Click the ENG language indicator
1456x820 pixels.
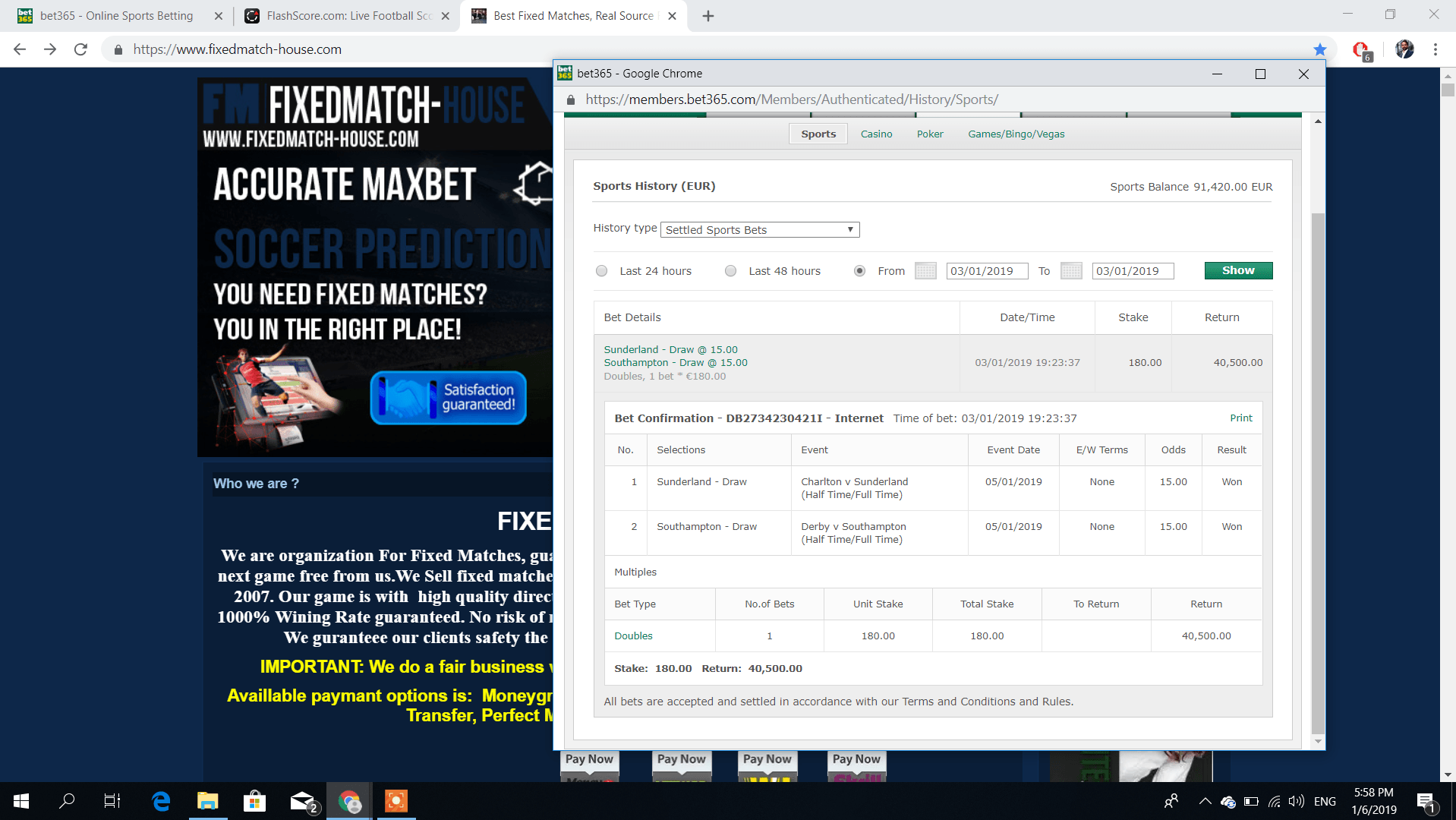coord(1325,802)
